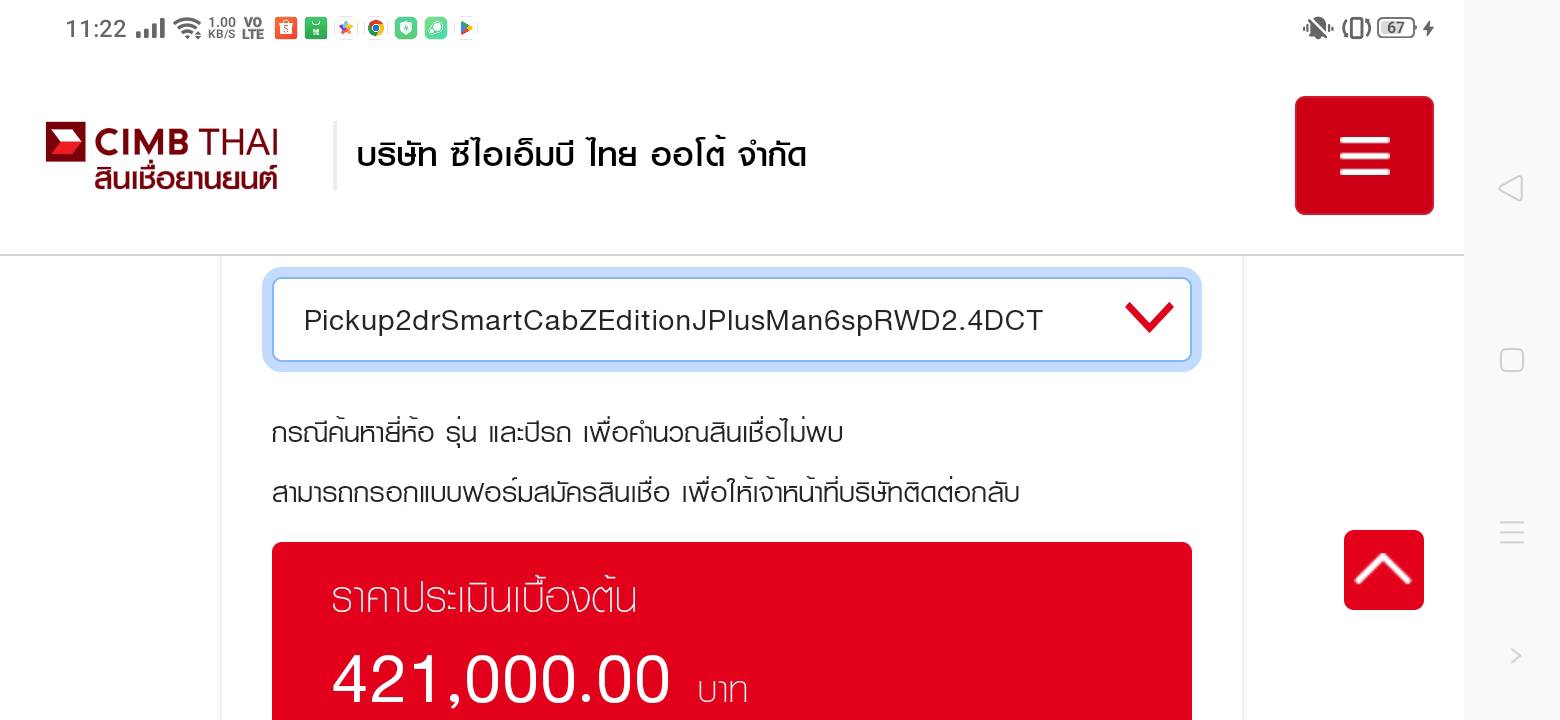Open the Pickup2drSmartCab model selector field
This screenshot has width=1560, height=720.
[x=731, y=320]
